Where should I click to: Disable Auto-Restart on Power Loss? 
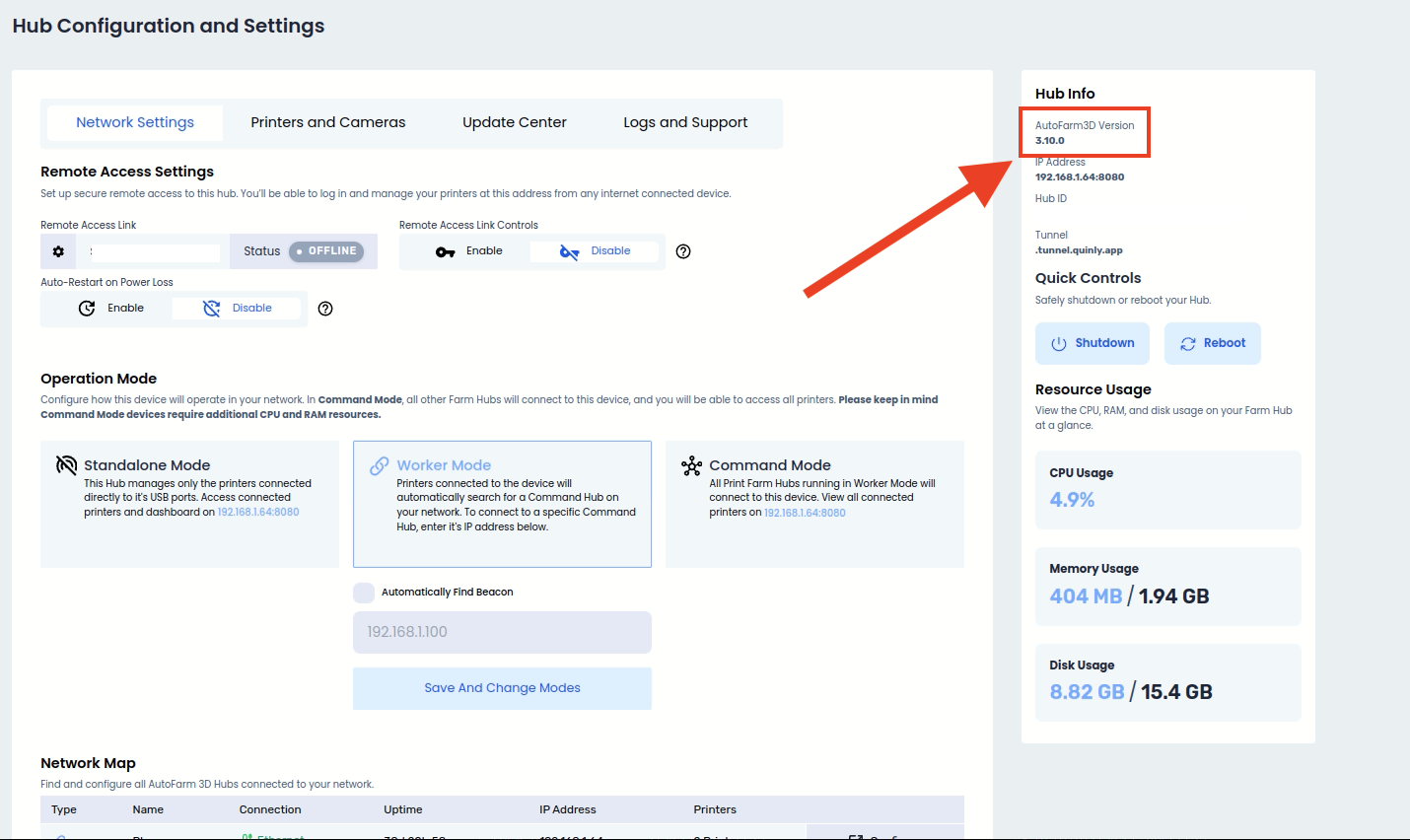[237, 309]
